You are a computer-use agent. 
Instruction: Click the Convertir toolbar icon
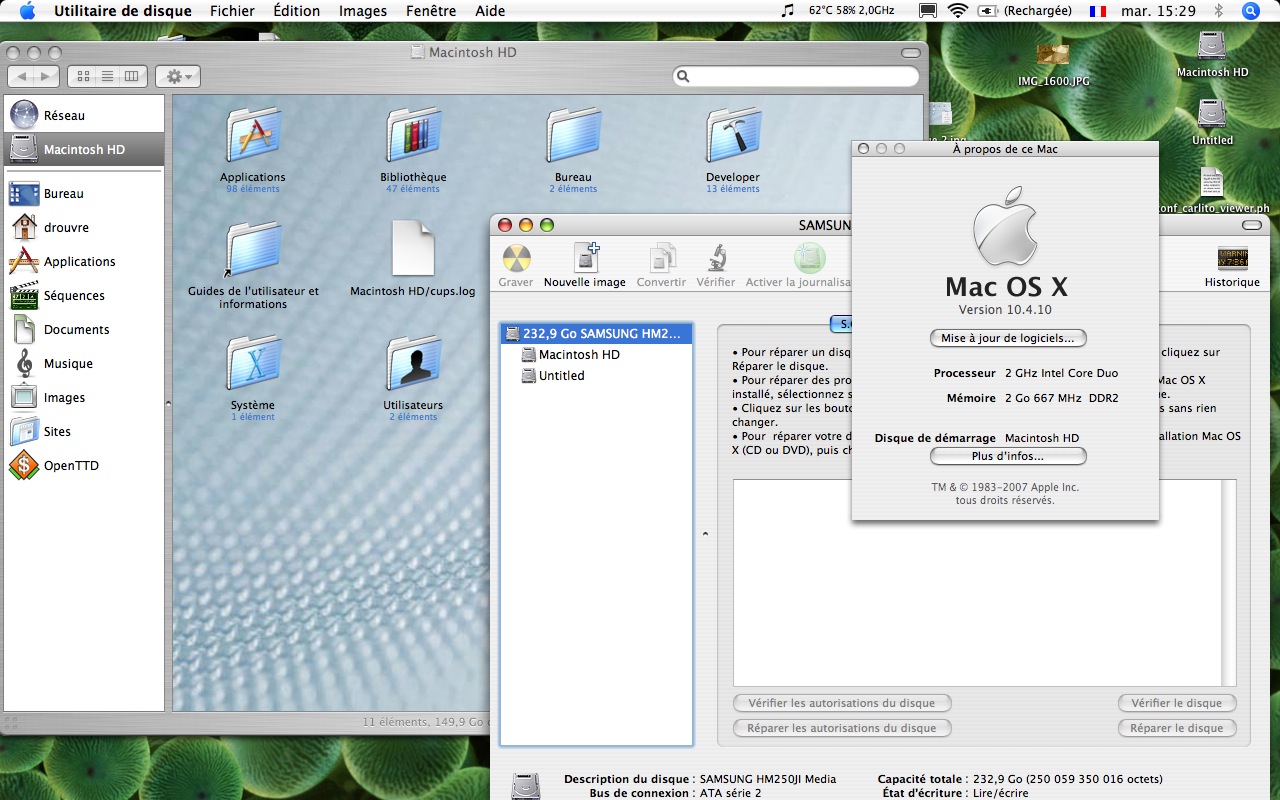[661, 259]
